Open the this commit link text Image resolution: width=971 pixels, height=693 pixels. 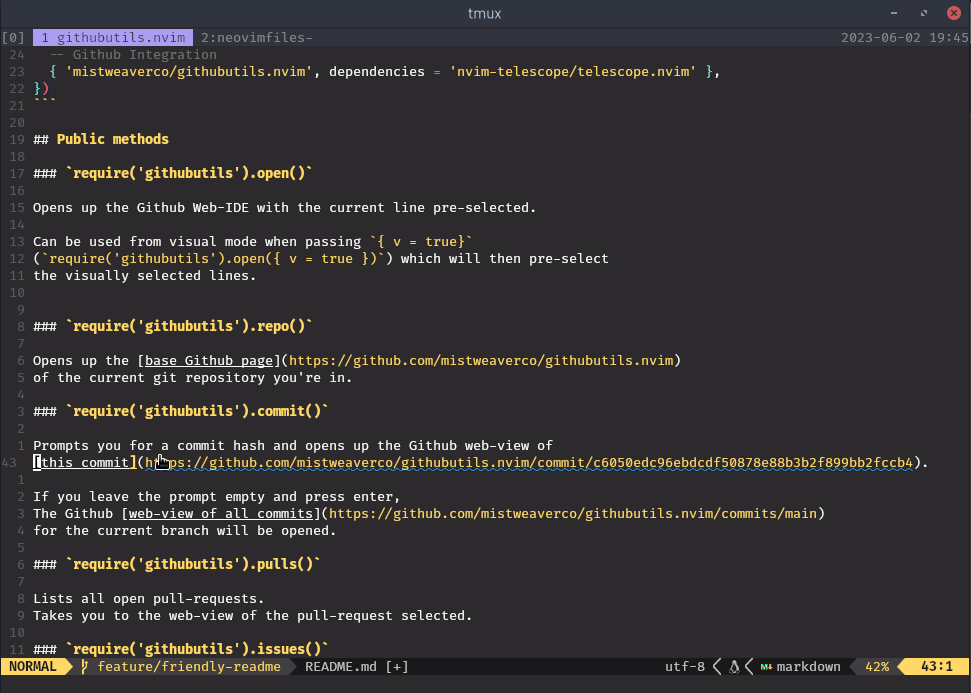click(85, 463)
